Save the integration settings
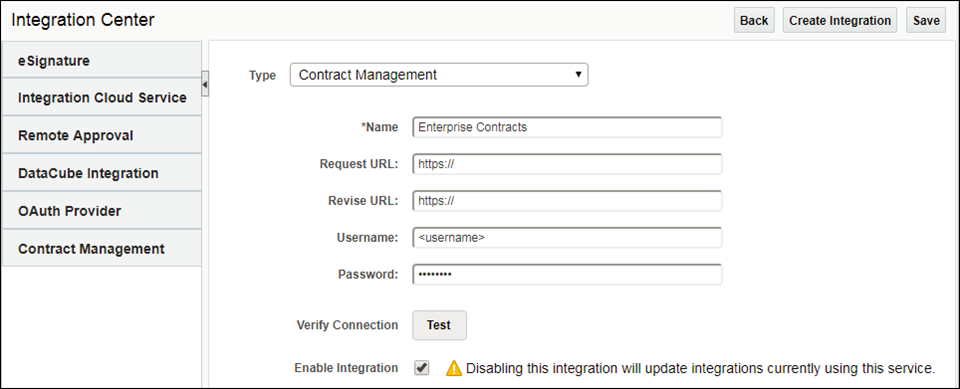 coord(926,20)
